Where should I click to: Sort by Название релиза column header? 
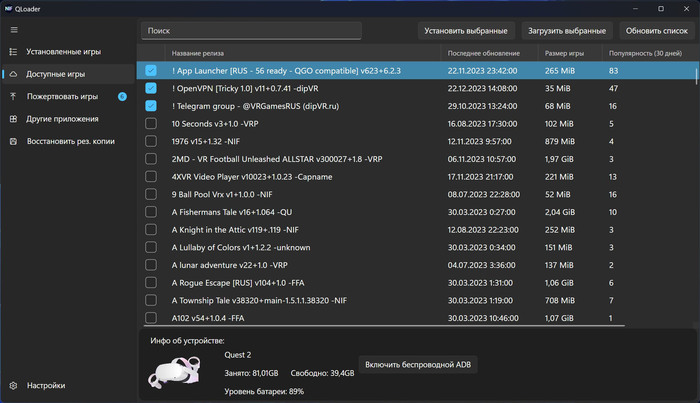pyautogui.click(x=200, y=52)
